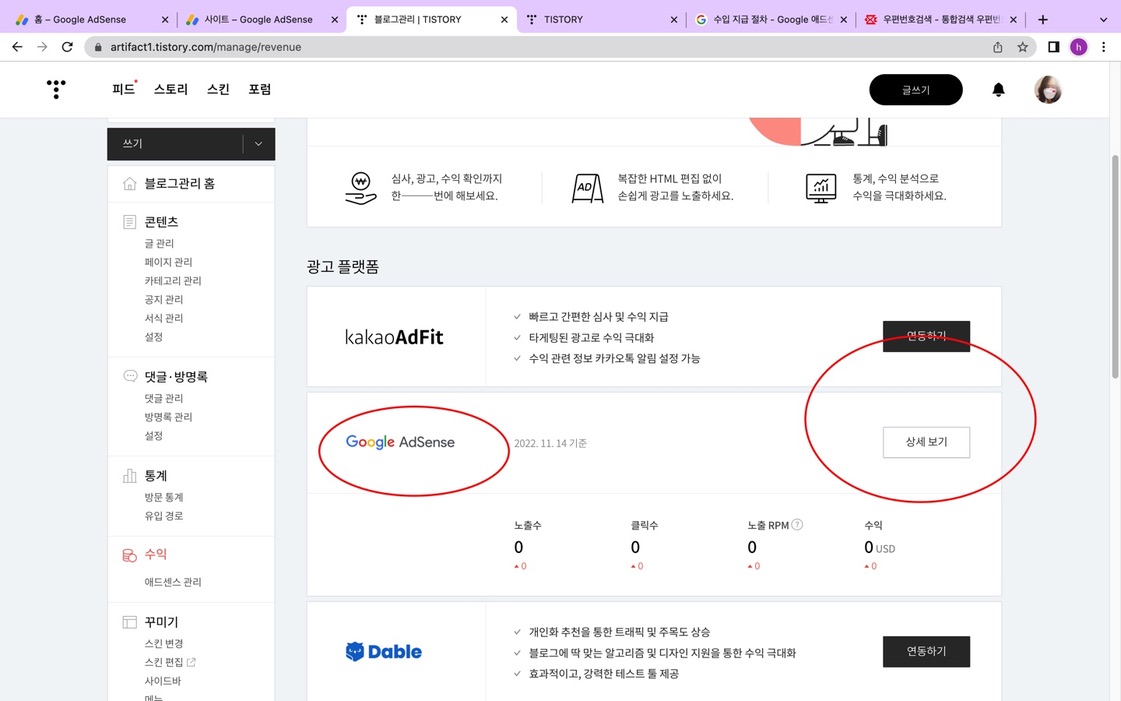The height and width of the screenshot is (701, 1121).
Task: Open the 스토리 menu
Action: click(171, 89)
